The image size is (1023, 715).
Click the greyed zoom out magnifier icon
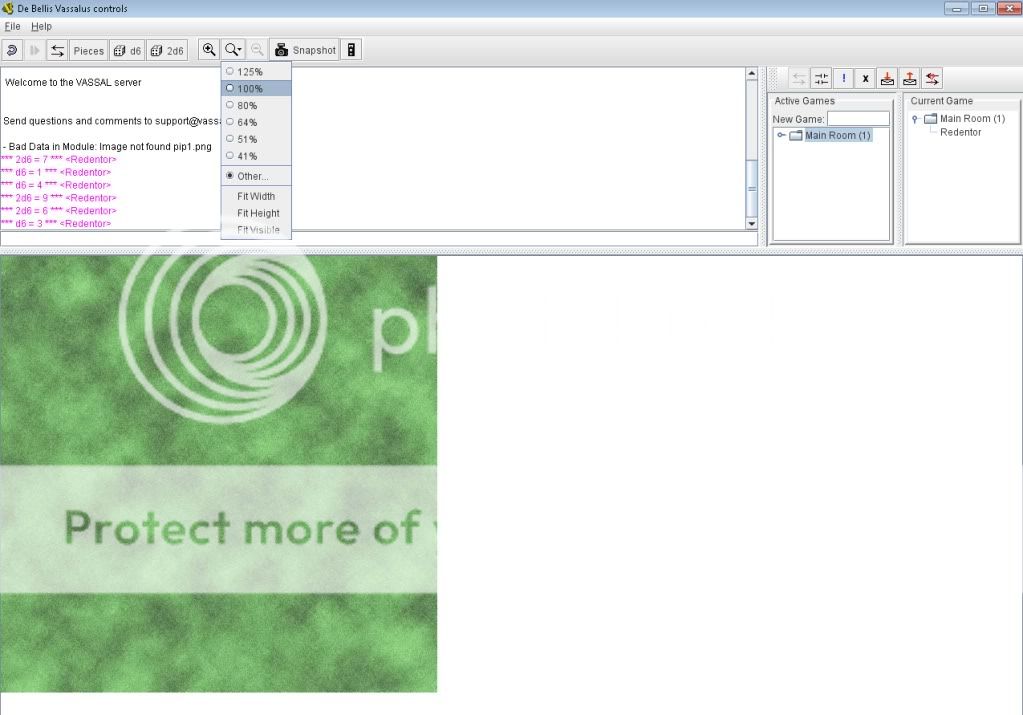(x=257, y=50)
